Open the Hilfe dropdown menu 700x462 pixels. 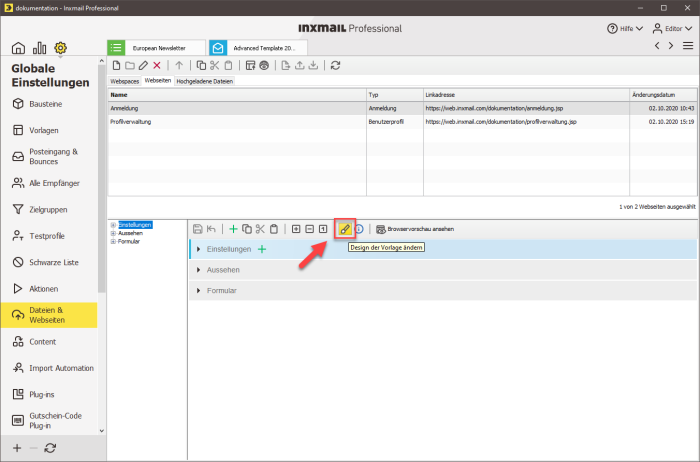tap(625, 29)
